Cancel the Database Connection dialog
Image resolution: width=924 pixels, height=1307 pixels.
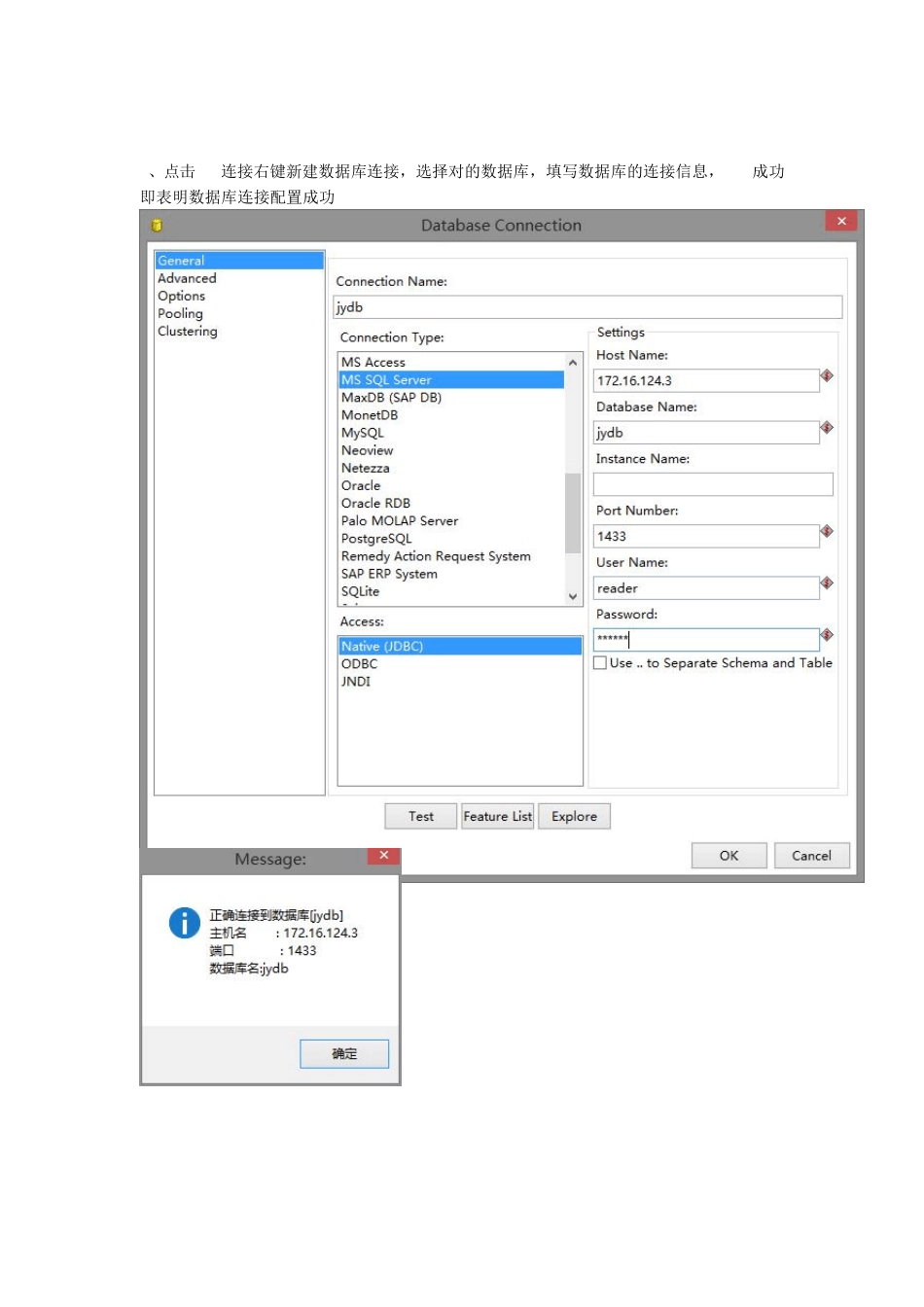pyautogui.click(x=811, y=856)
